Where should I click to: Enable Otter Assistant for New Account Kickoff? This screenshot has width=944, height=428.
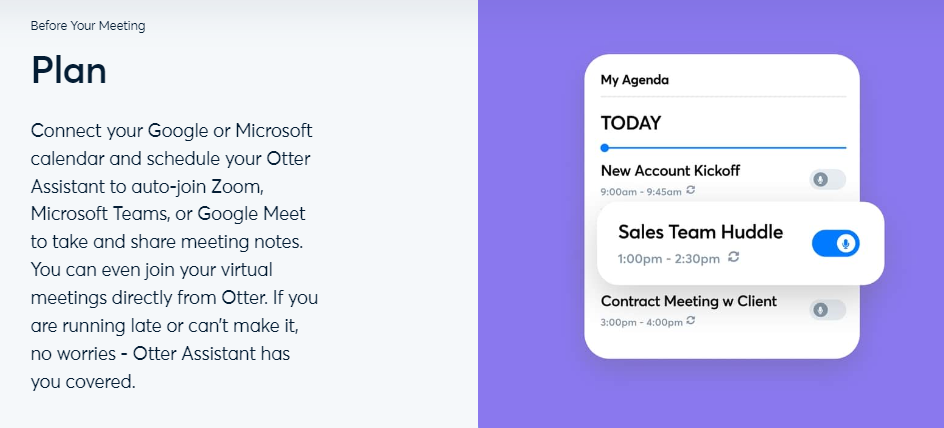point(827,180)
